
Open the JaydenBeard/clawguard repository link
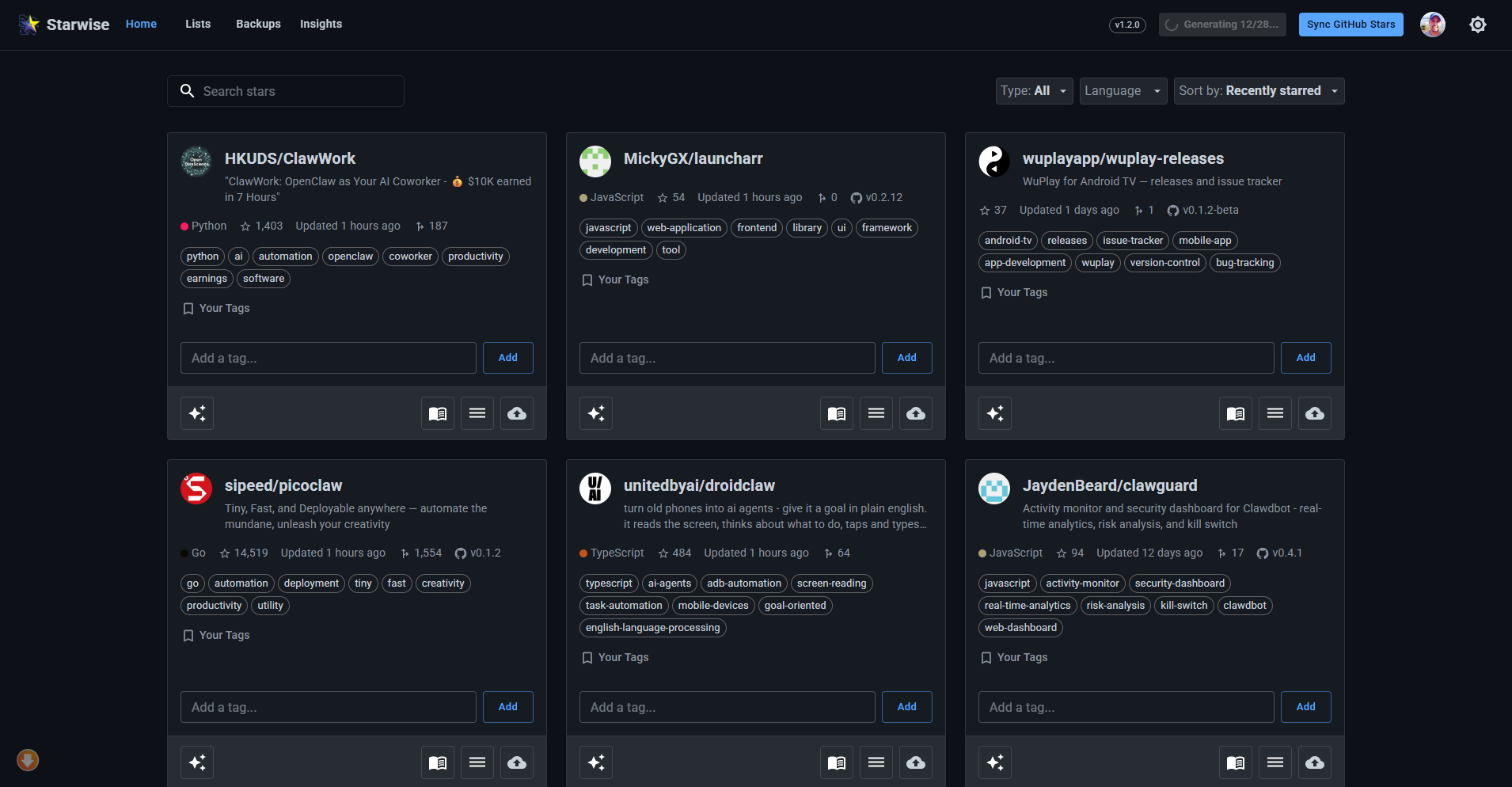pos(1110,485)
